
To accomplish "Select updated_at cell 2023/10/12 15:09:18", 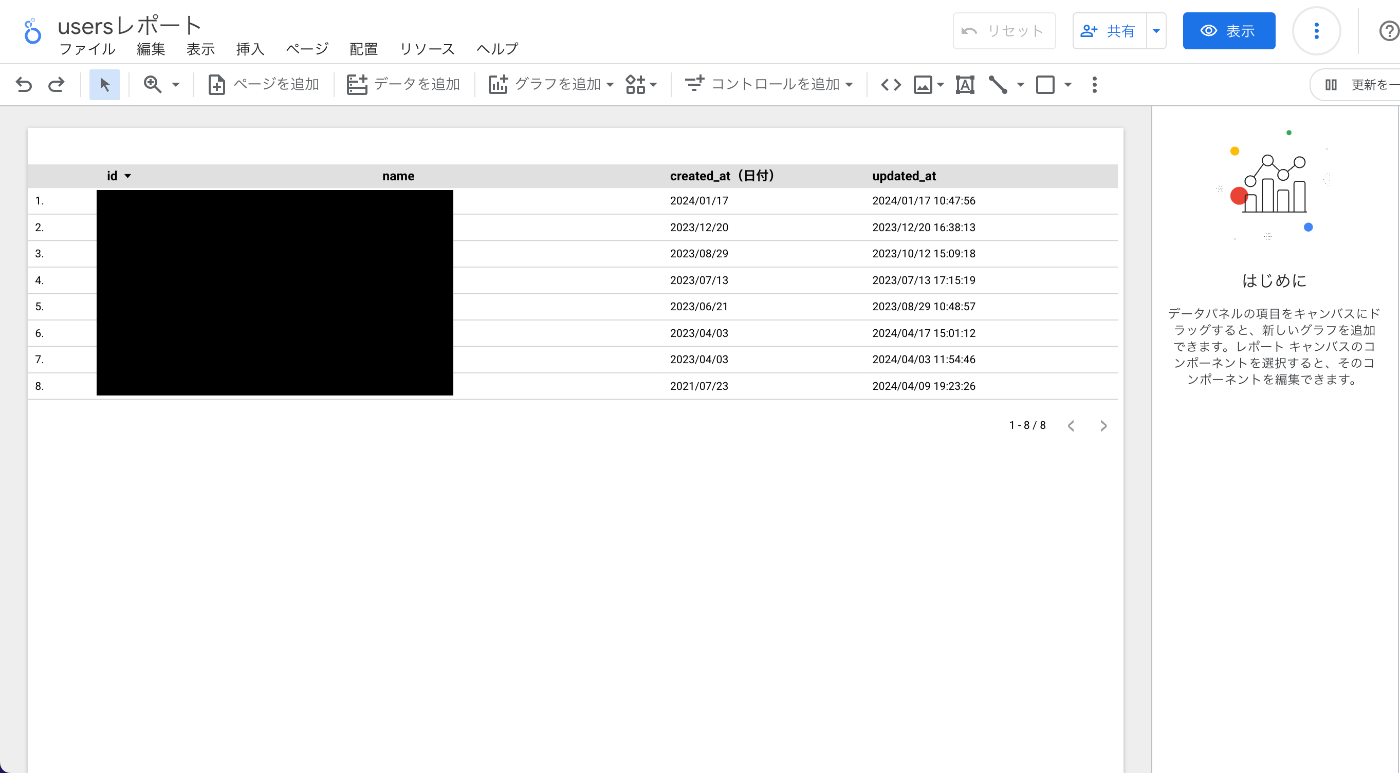I will pos(923,254).
